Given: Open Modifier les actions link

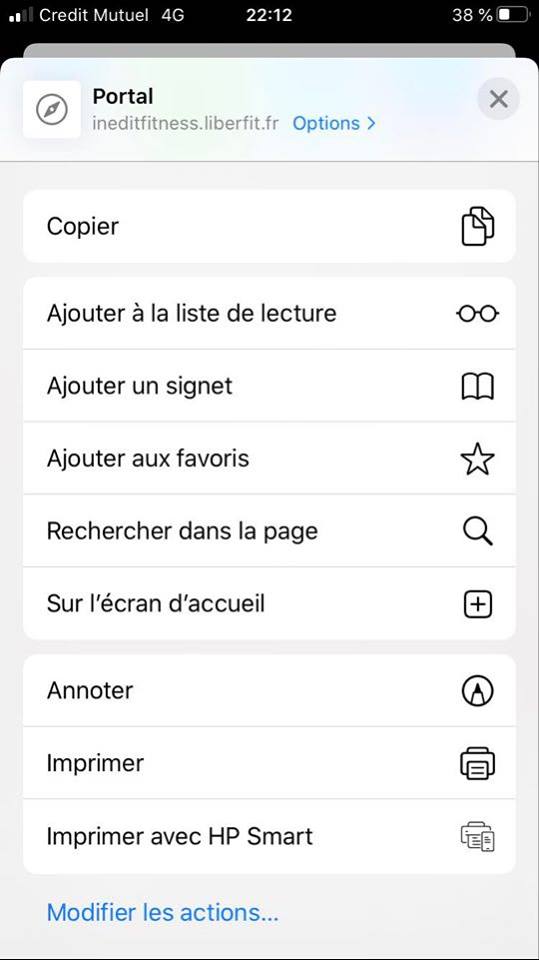Looking at the screenshot, I should (162, 913).
